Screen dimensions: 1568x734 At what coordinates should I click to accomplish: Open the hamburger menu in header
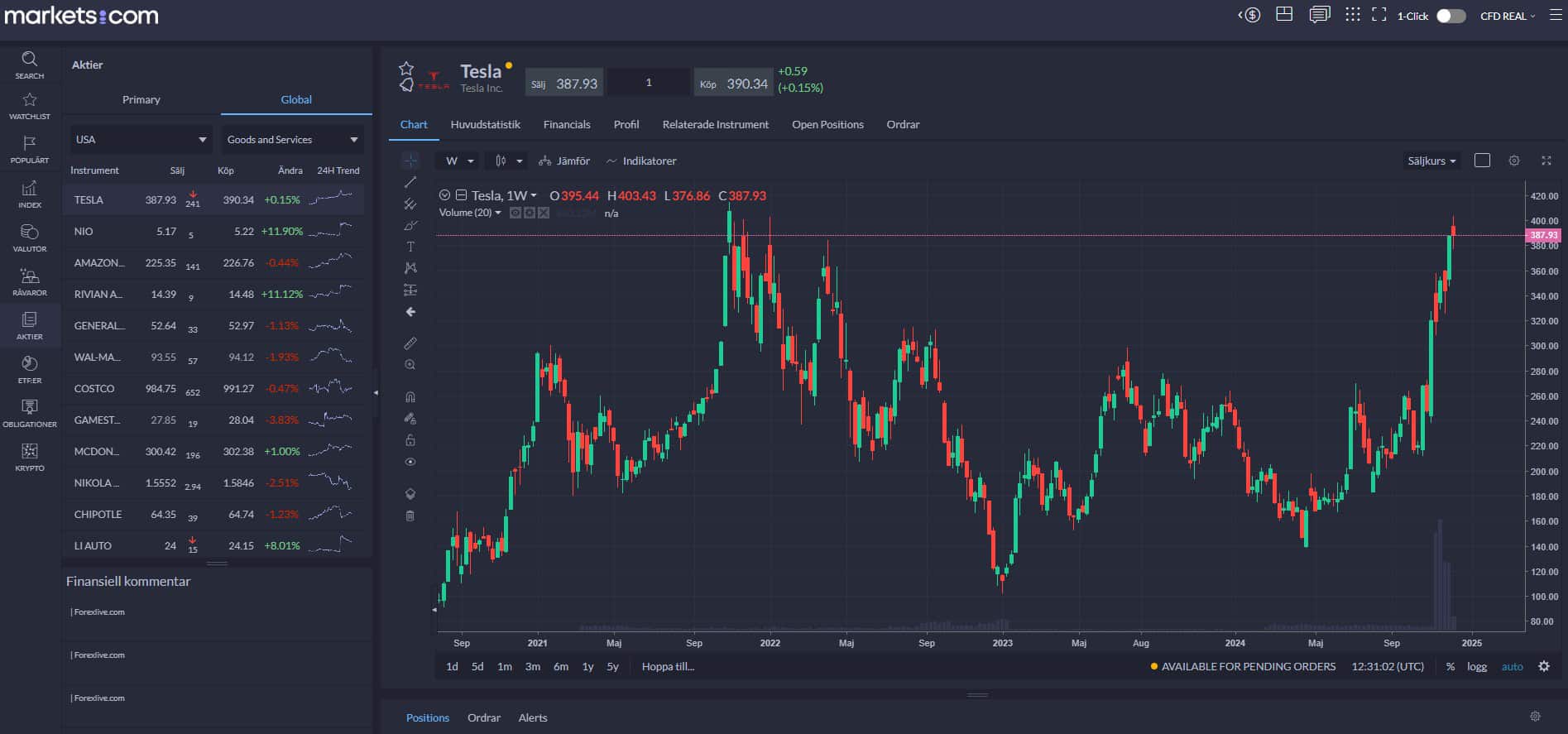(x=1556, y=15)
